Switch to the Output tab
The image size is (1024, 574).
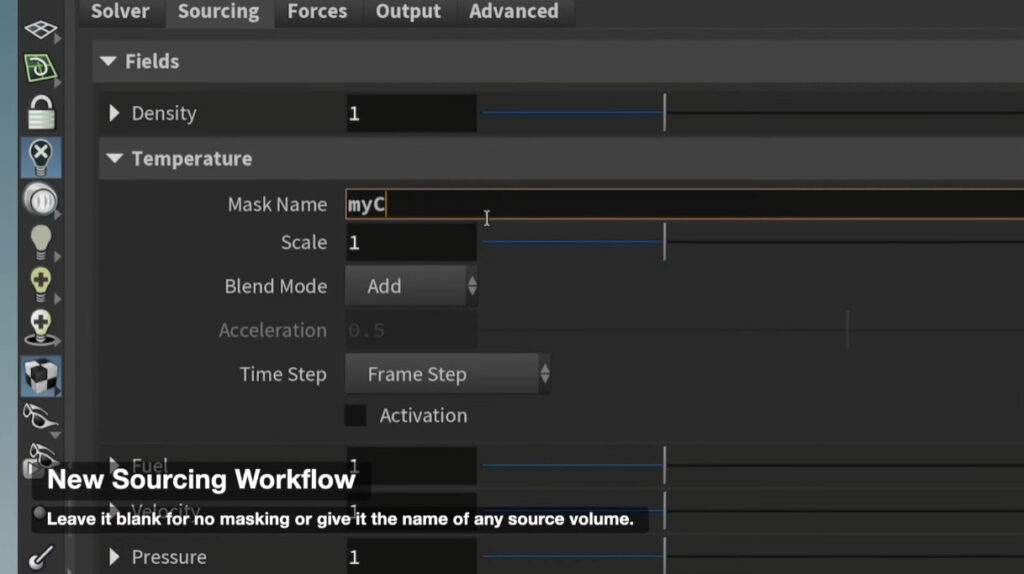coord(408,12)
